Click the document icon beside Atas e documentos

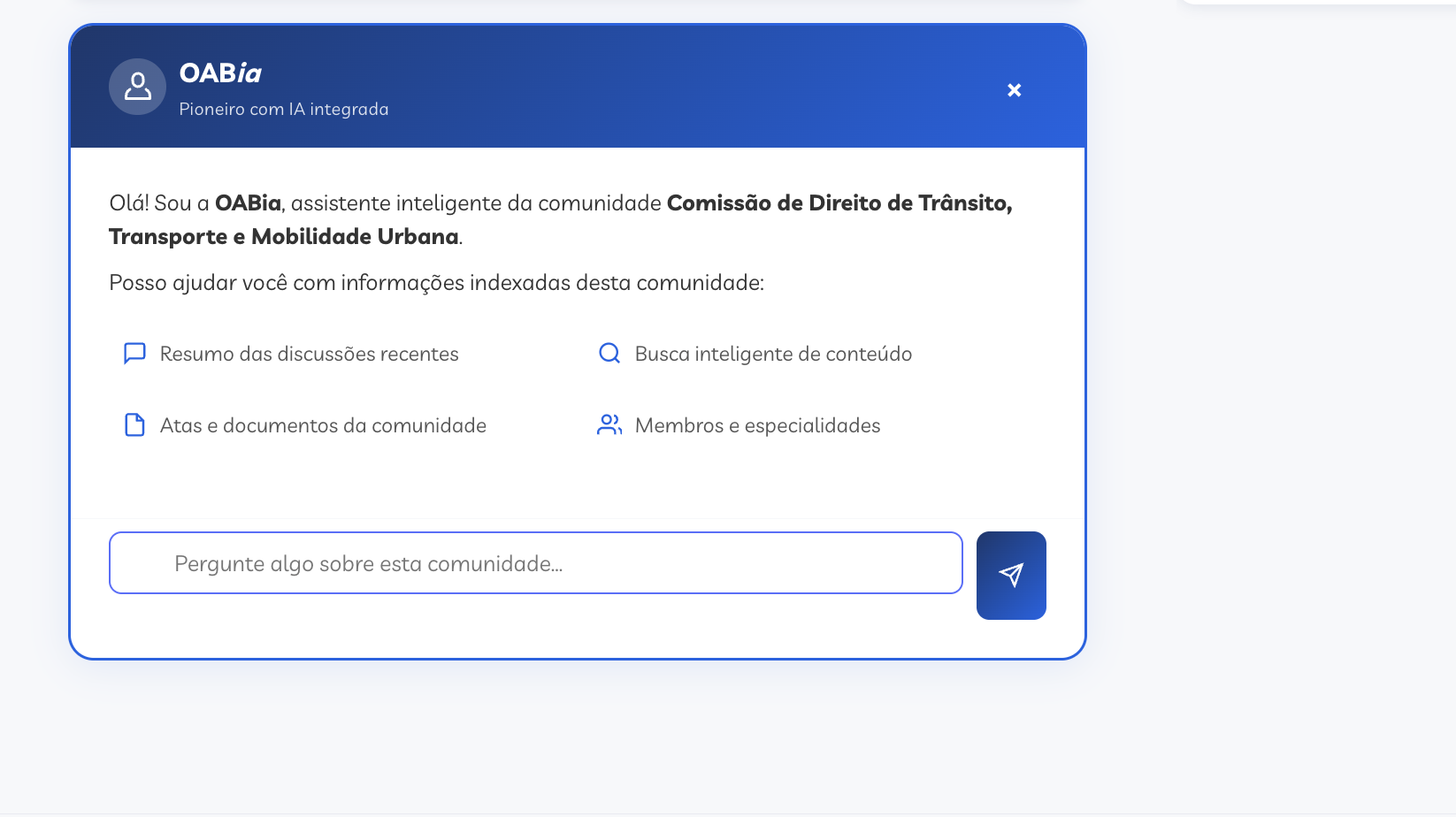click(134, 424)
